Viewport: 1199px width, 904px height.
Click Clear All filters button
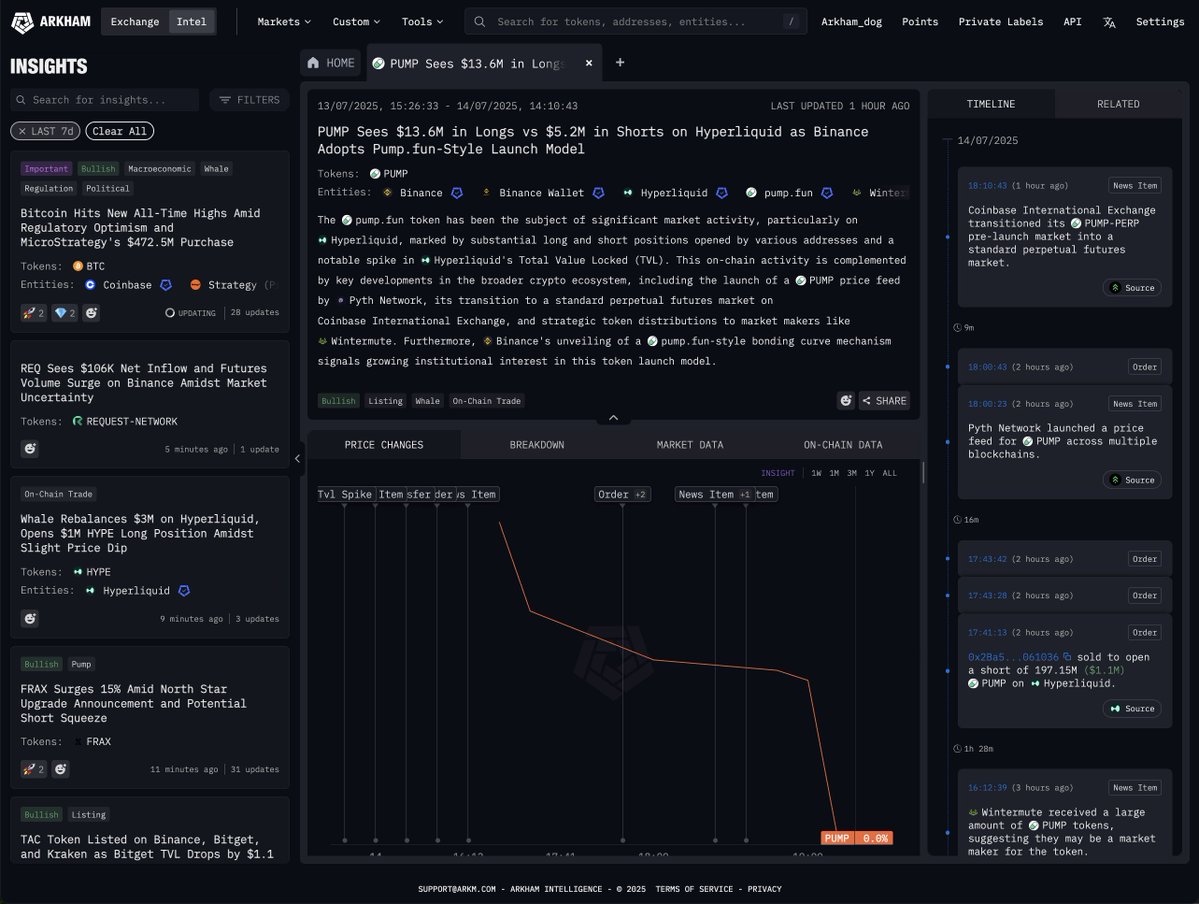(x=119, y=132)
